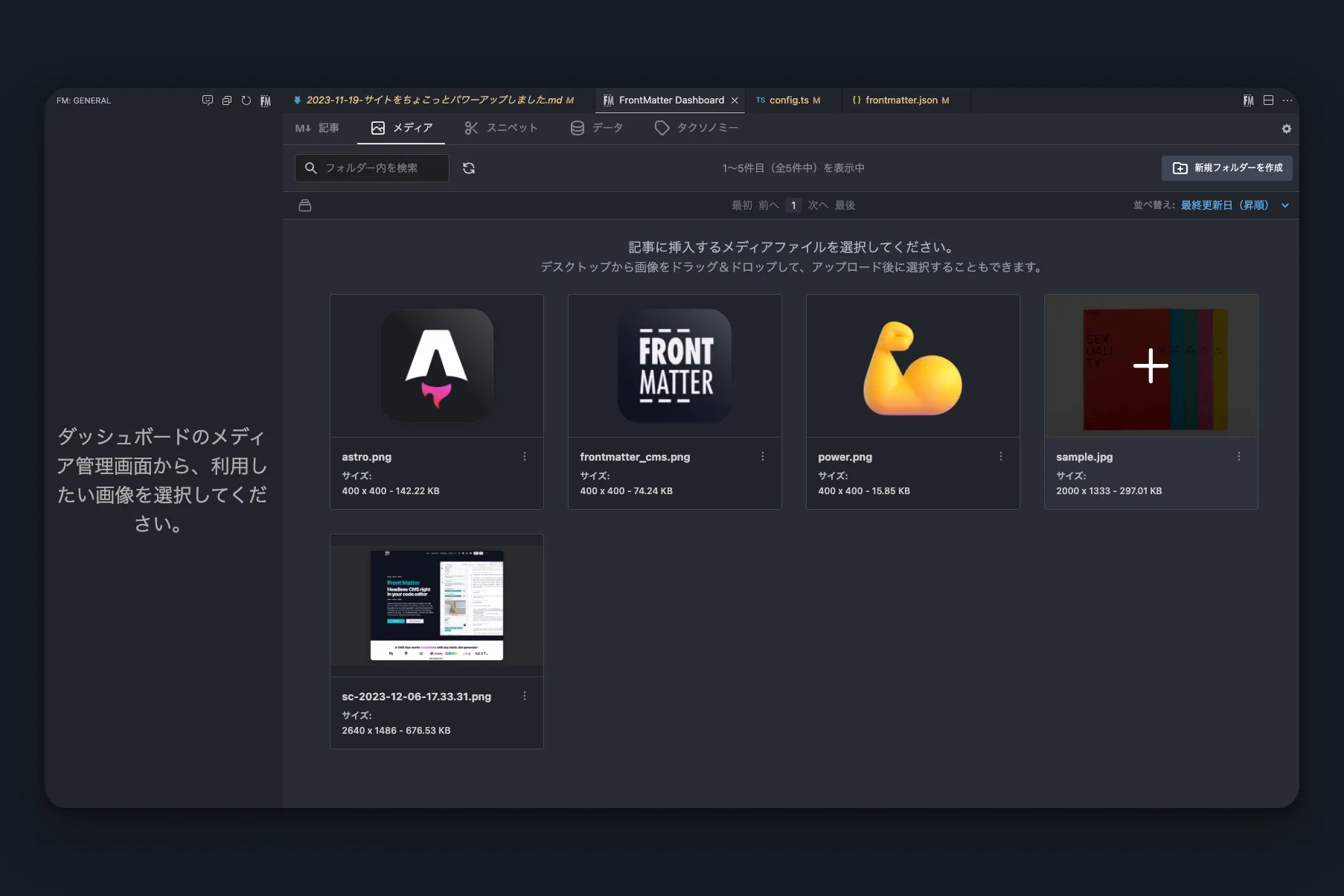Select the astro.png thumbnail
Screen dimensions: 1344x896
pos(437,365)
